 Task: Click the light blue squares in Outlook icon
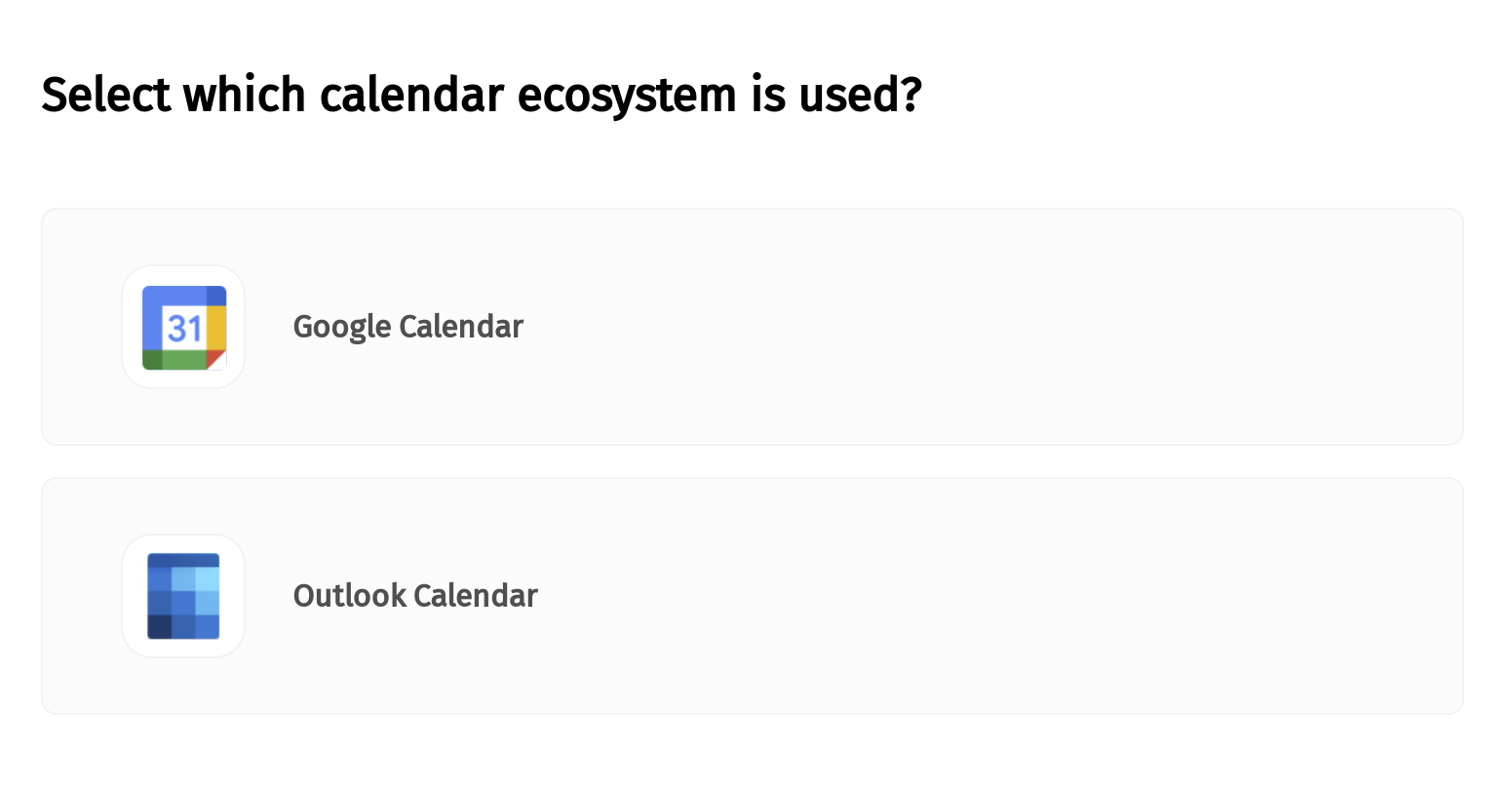point(207,580)
